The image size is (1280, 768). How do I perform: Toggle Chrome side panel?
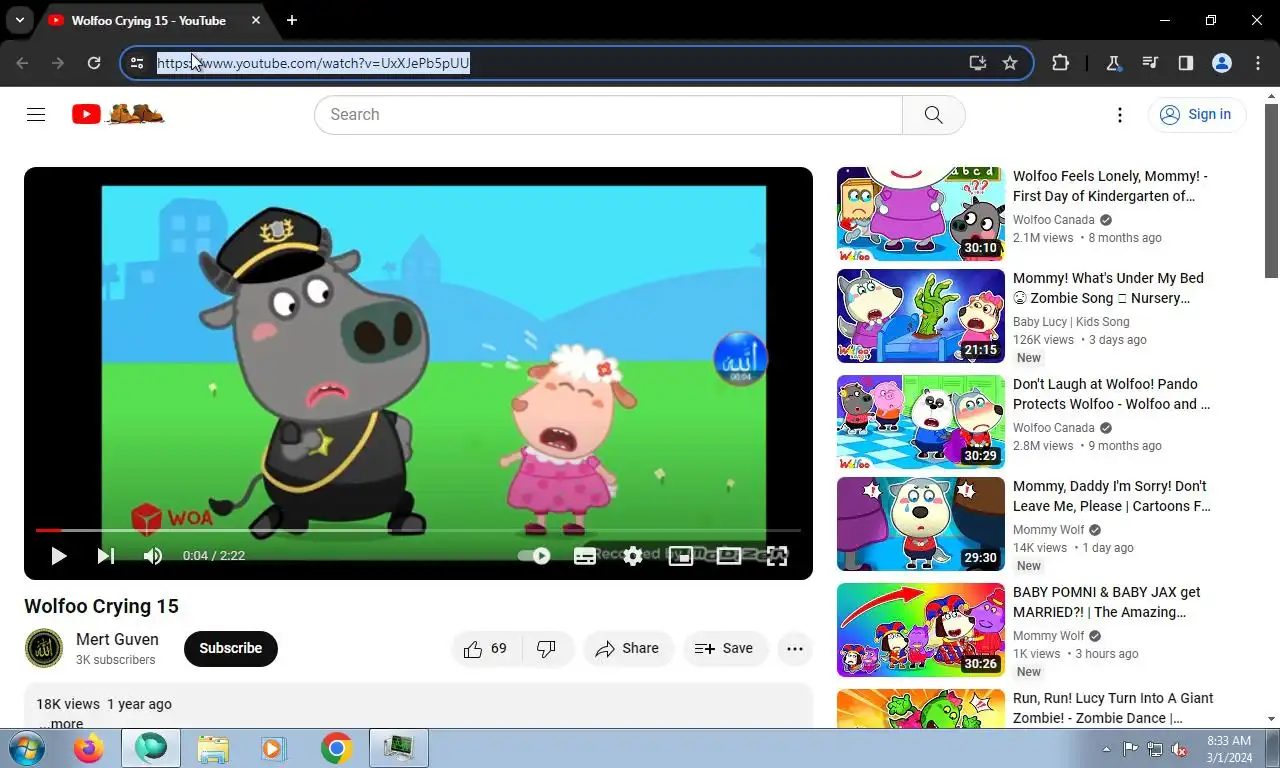click(1186, 63)
